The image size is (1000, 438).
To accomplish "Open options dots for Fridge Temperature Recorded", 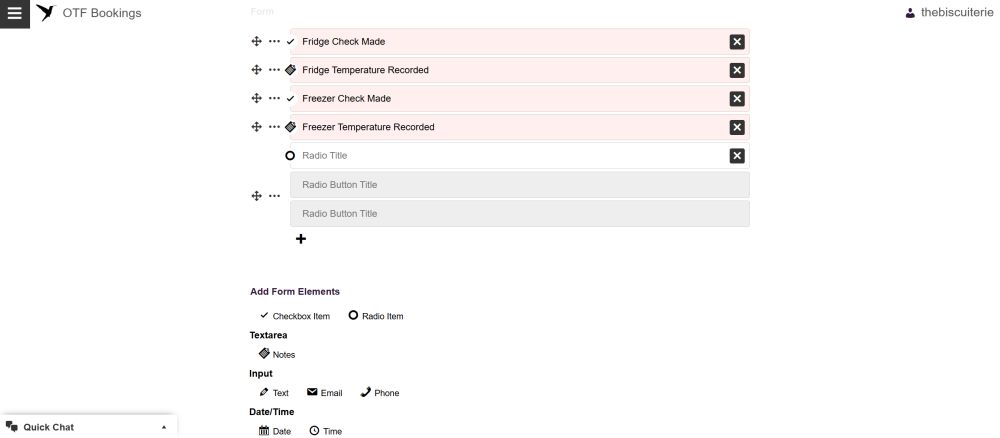I will click(x=274, y=69).
